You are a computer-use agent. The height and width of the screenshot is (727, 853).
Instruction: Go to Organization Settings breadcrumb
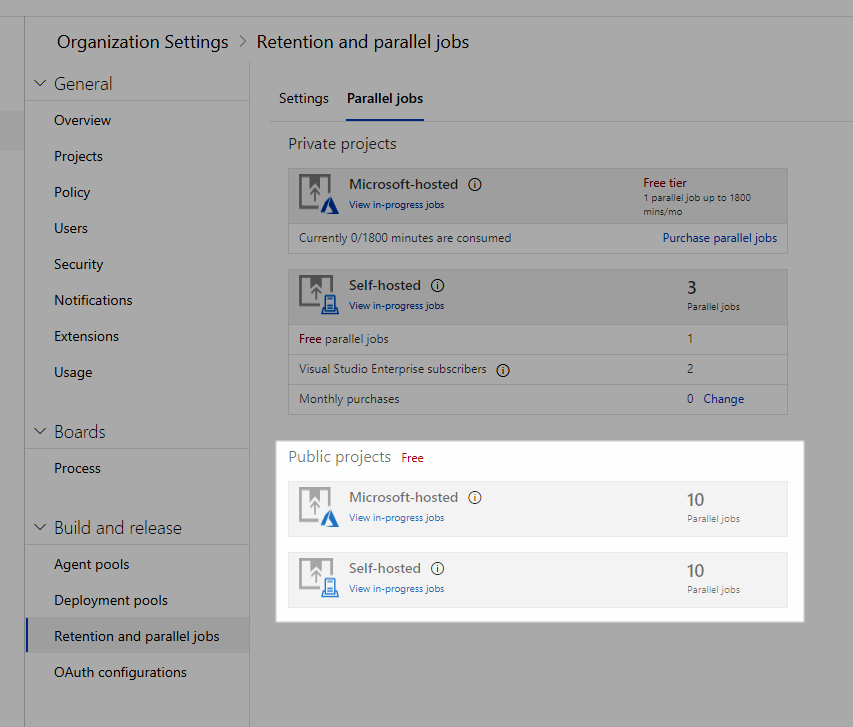pyautogui.click(x=143, y=42)
